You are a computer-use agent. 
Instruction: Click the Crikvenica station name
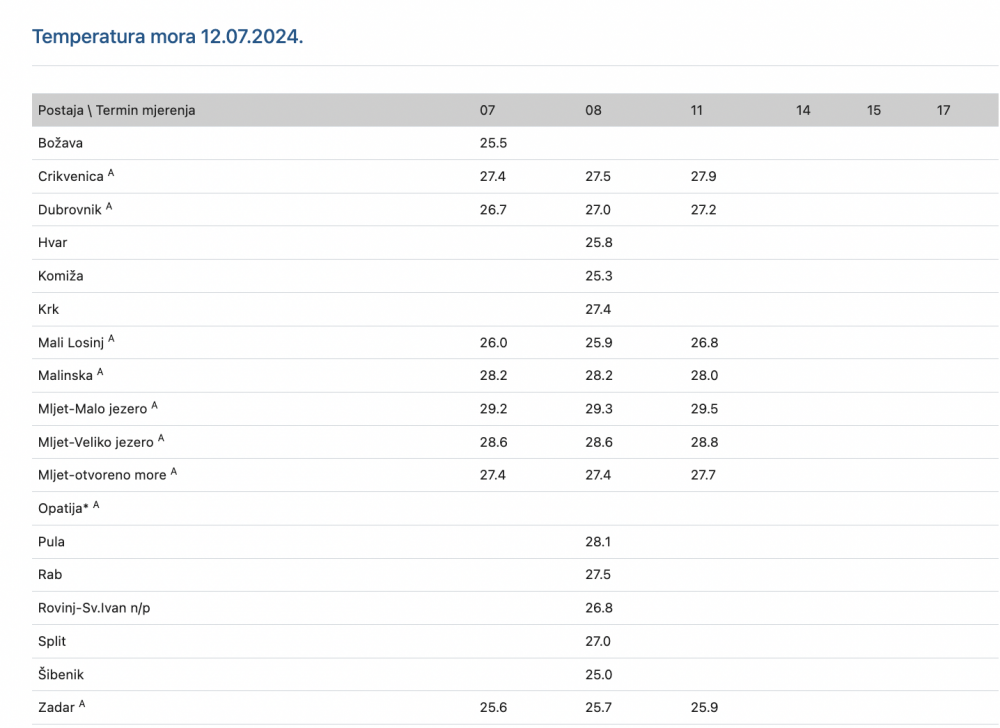(x=70, y=177)
